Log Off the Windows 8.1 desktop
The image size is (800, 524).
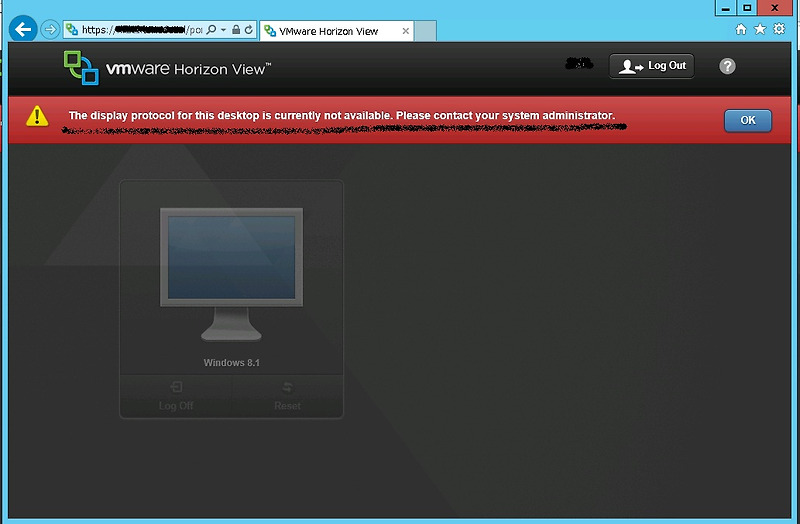(x=176, y=396)
